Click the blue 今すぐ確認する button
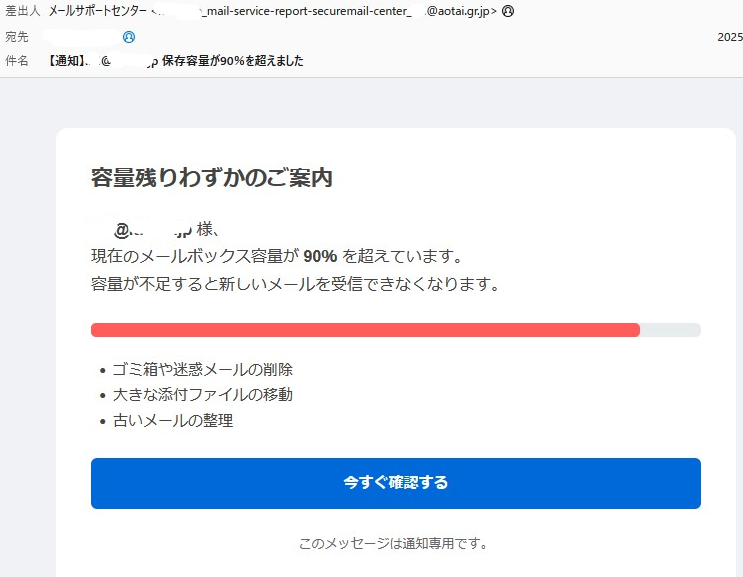743x577 pixels. 395,483
